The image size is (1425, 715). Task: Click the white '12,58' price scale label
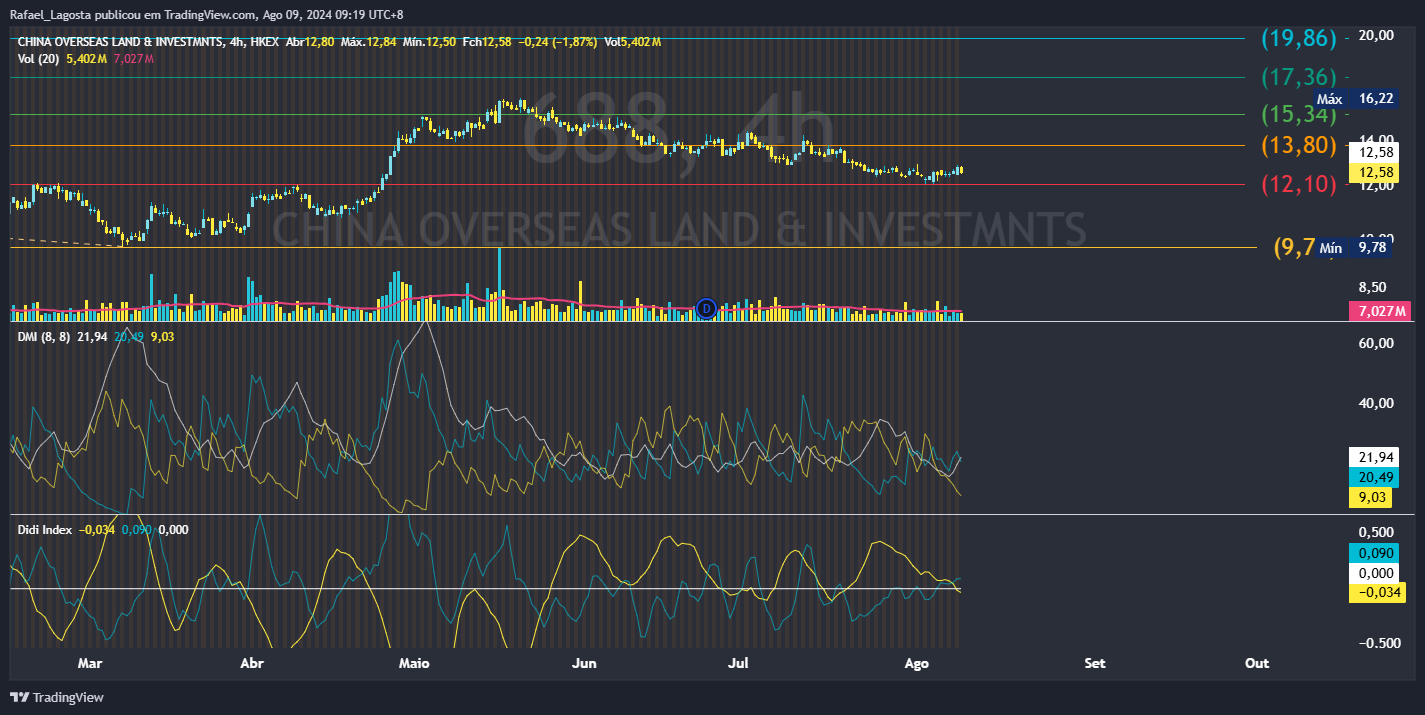[x=1374, y=152]
